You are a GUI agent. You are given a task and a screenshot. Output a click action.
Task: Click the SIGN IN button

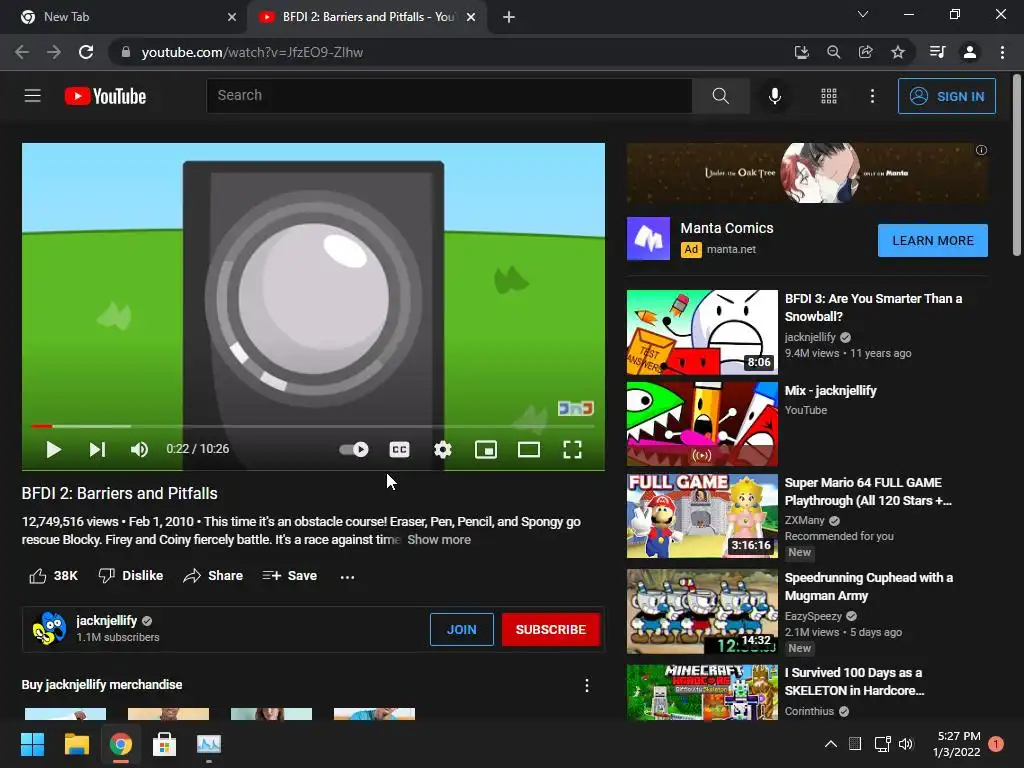pyautogui.click(x=946, y=96)
